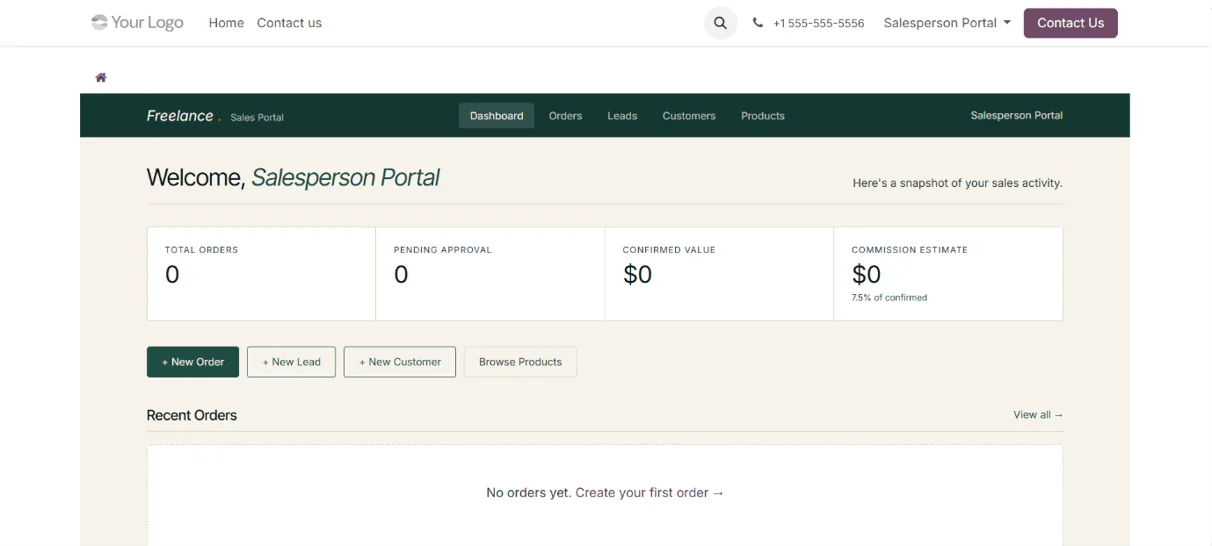Switch to the Customers tab
Image resolution: width=1212 pixels, height=546 pixels.
(x=689, y=116)
